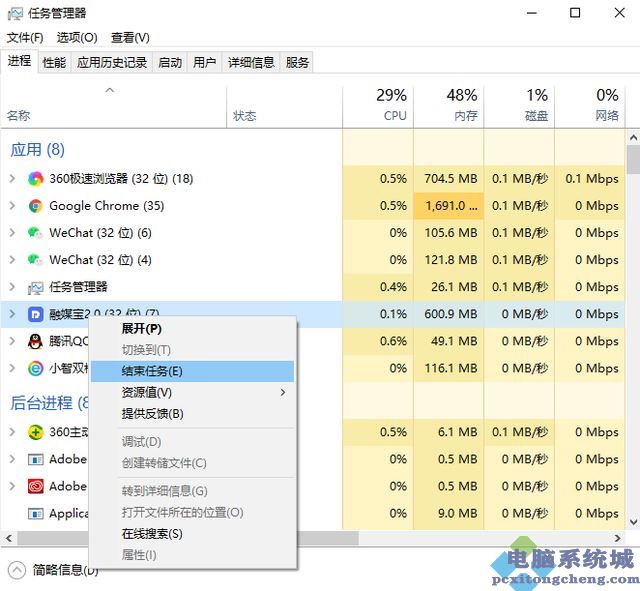Open the 文件(F) menu
The width and height of the screenshot is (640, 591).
tap(25, 38)
